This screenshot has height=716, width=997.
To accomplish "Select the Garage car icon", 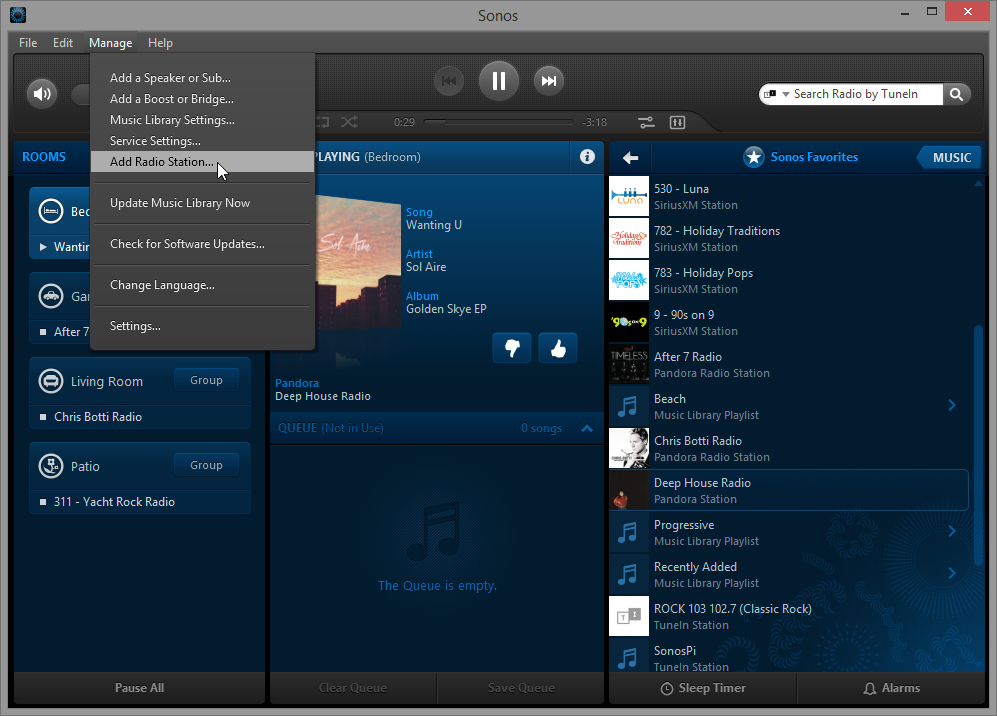I will (51, 296).
